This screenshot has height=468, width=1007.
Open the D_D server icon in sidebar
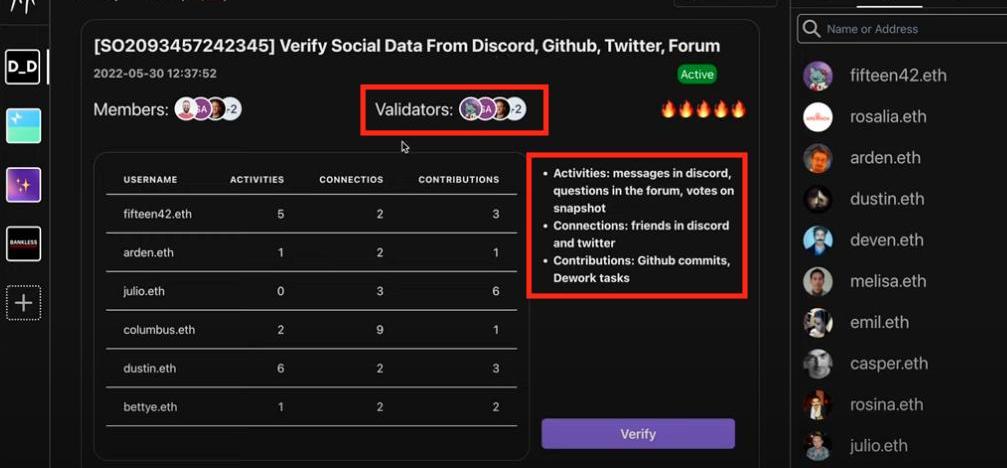pyautogui.click(x=23, y=67)
